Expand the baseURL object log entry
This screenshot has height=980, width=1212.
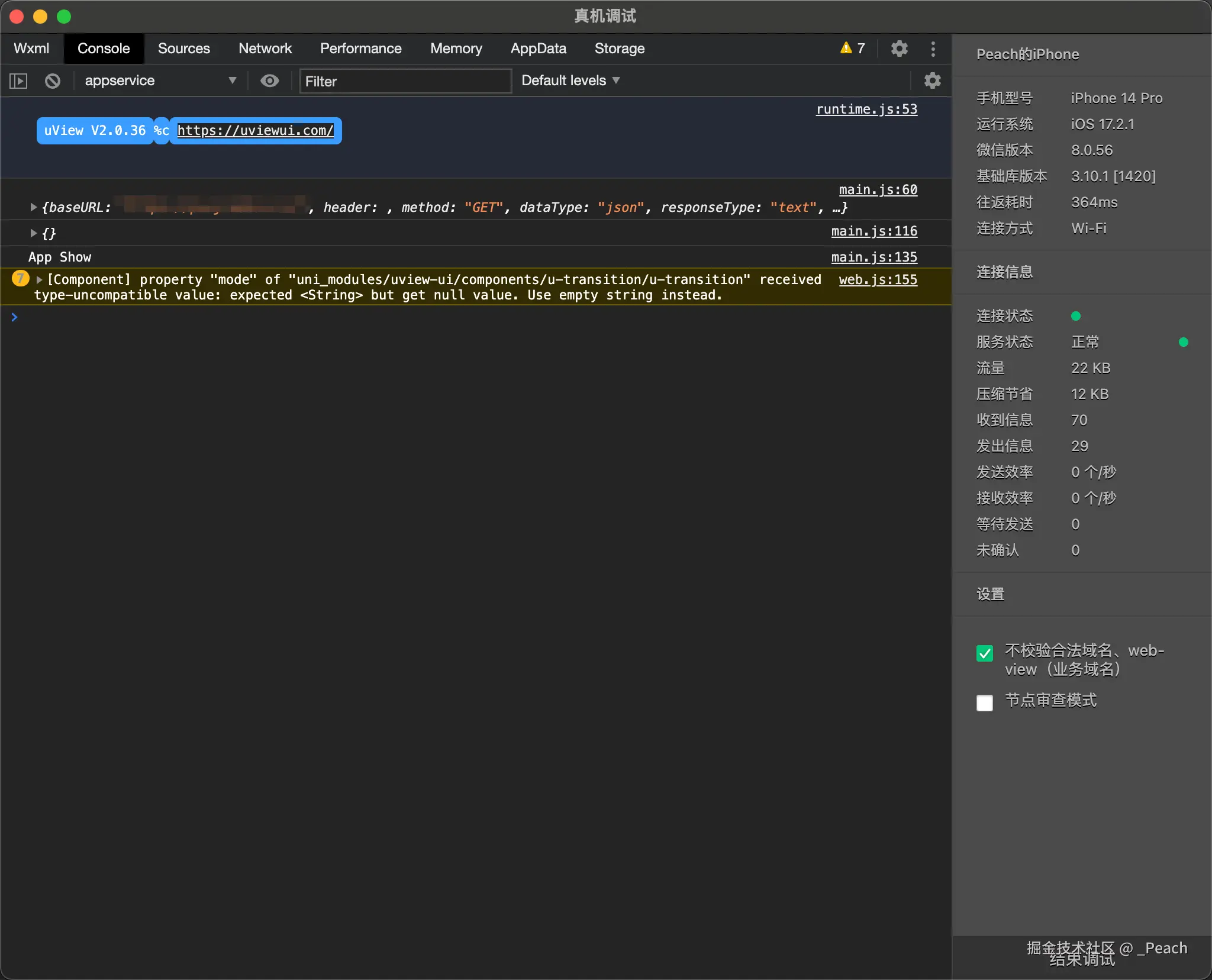[x=34, y=207]
